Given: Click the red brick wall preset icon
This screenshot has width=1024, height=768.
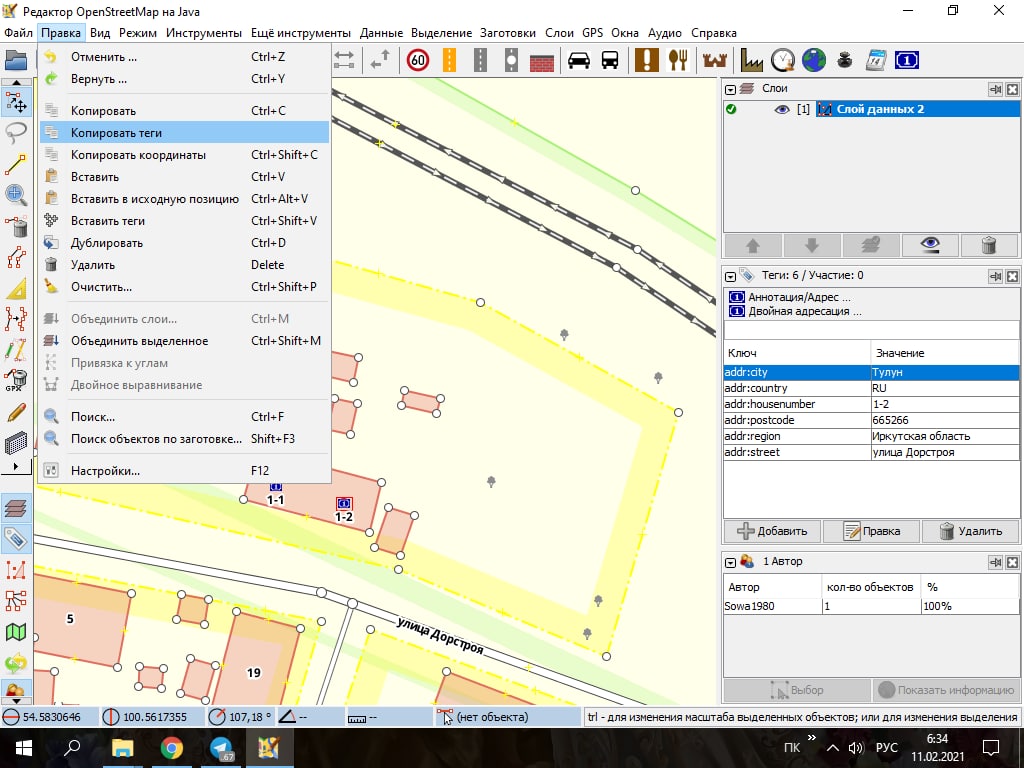Looking at the screenshot, I should pos(541,61).
